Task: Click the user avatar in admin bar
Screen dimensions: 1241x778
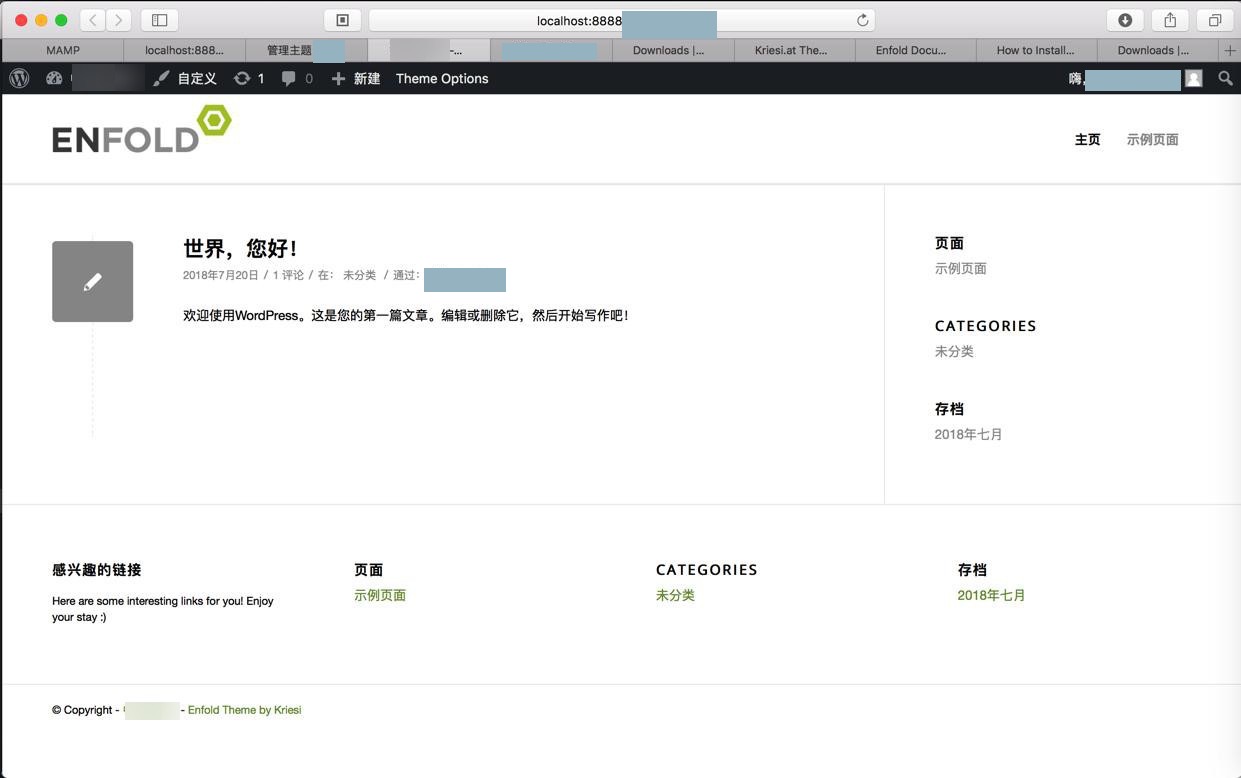Action: coord(1194,78)
